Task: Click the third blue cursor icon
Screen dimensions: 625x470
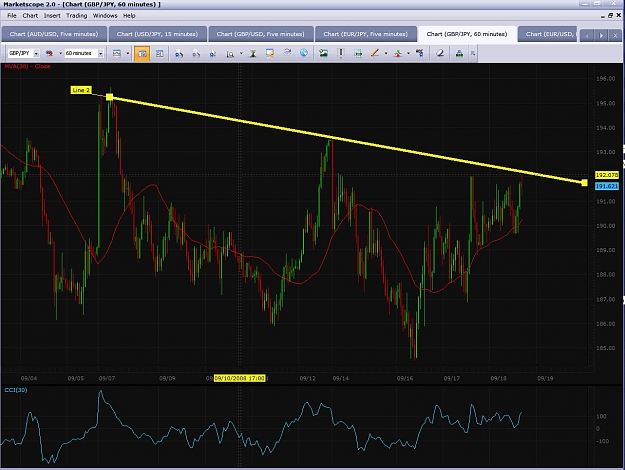Action: pyautogui.click(x=213, y=53)
